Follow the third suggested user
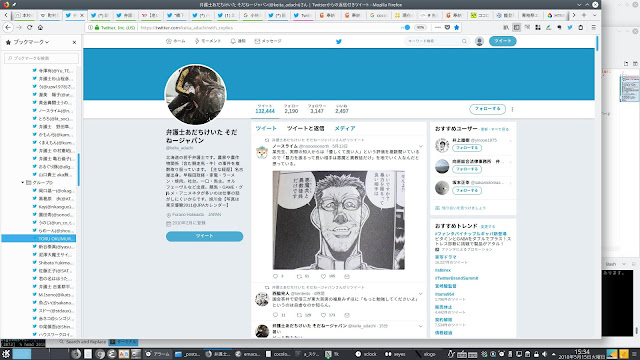 [x=467, y=191]
